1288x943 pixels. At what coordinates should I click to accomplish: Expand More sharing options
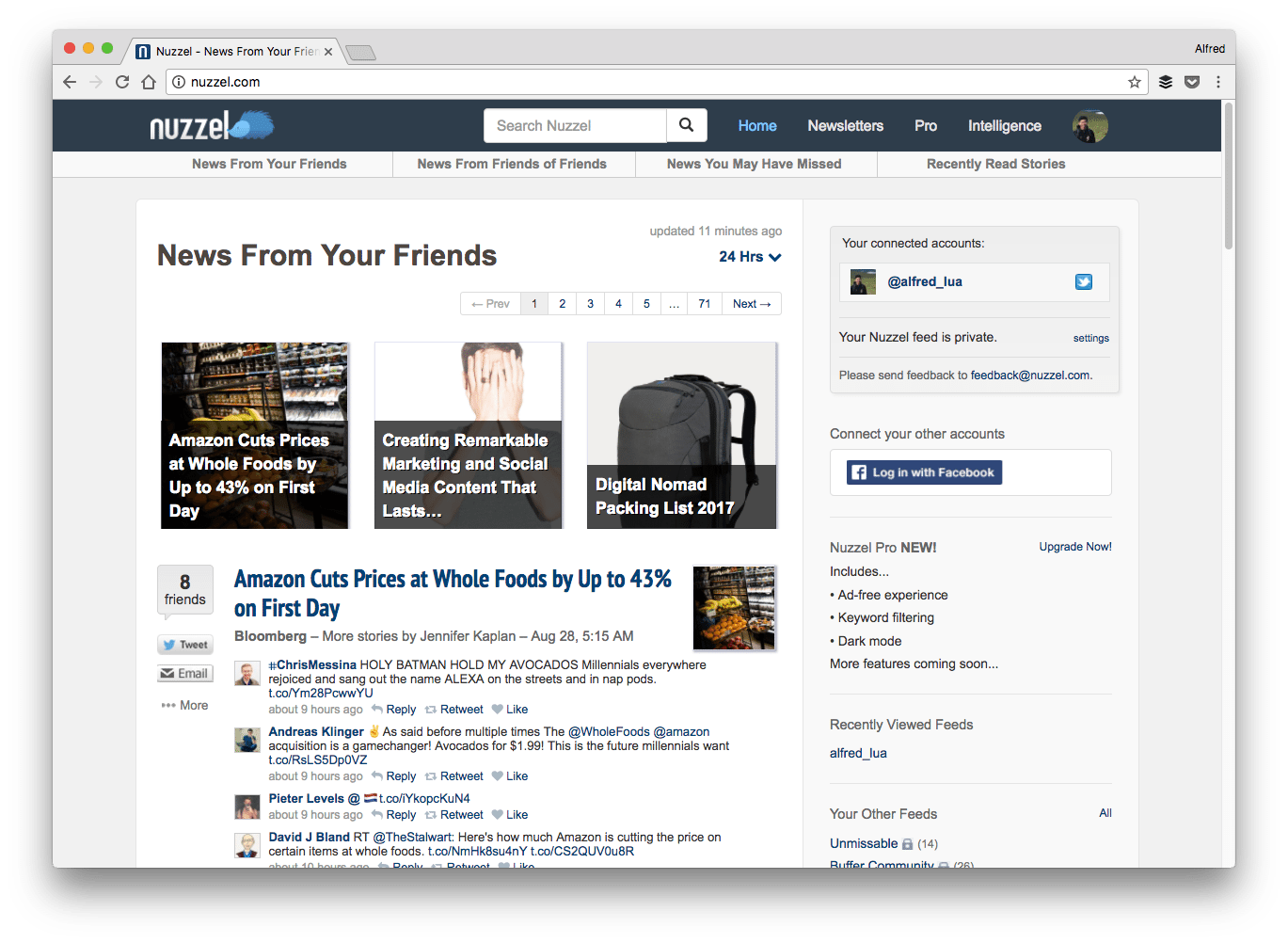(184, 705)
